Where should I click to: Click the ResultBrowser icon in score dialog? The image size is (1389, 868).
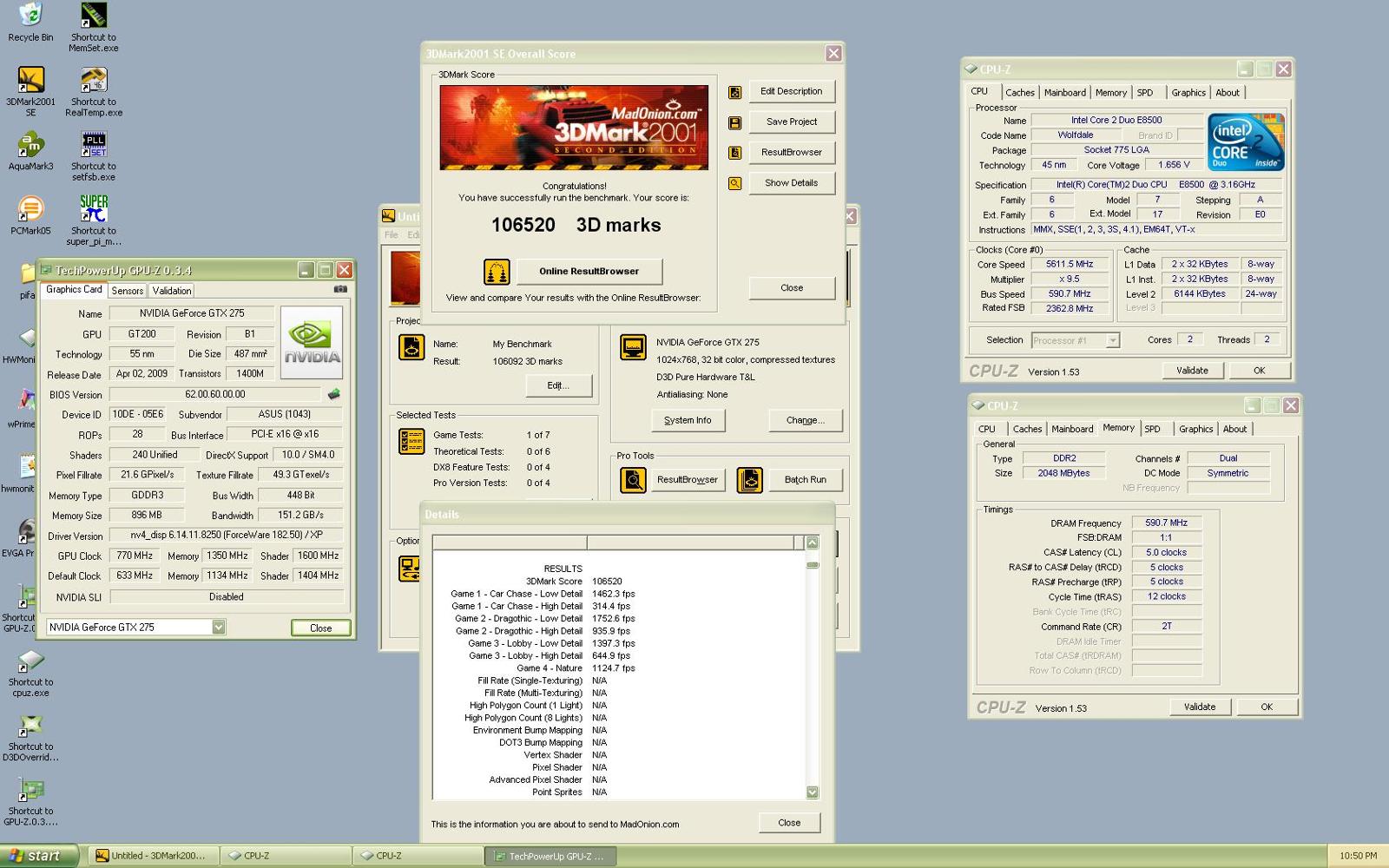pyautogui.click(x=734, y=153)
